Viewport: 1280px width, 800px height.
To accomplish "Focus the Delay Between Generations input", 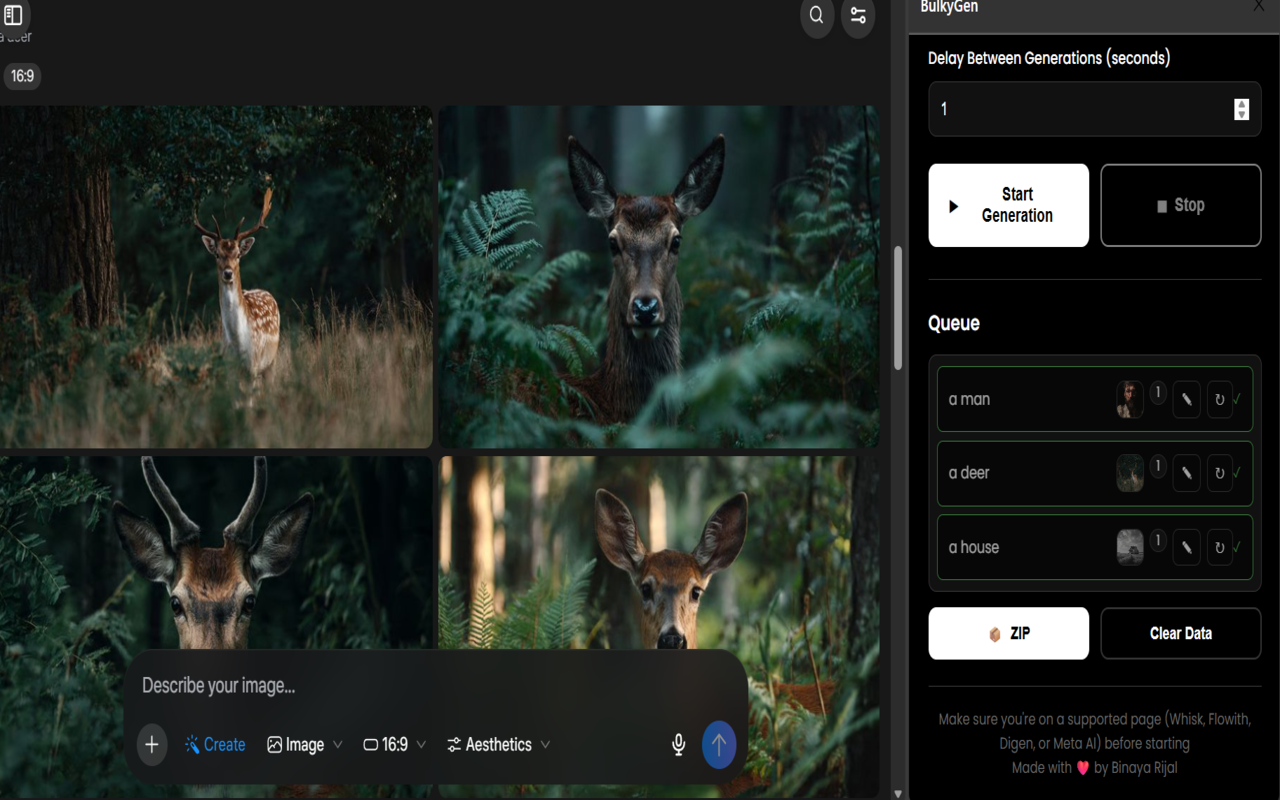I will [x=1094, y=109].
